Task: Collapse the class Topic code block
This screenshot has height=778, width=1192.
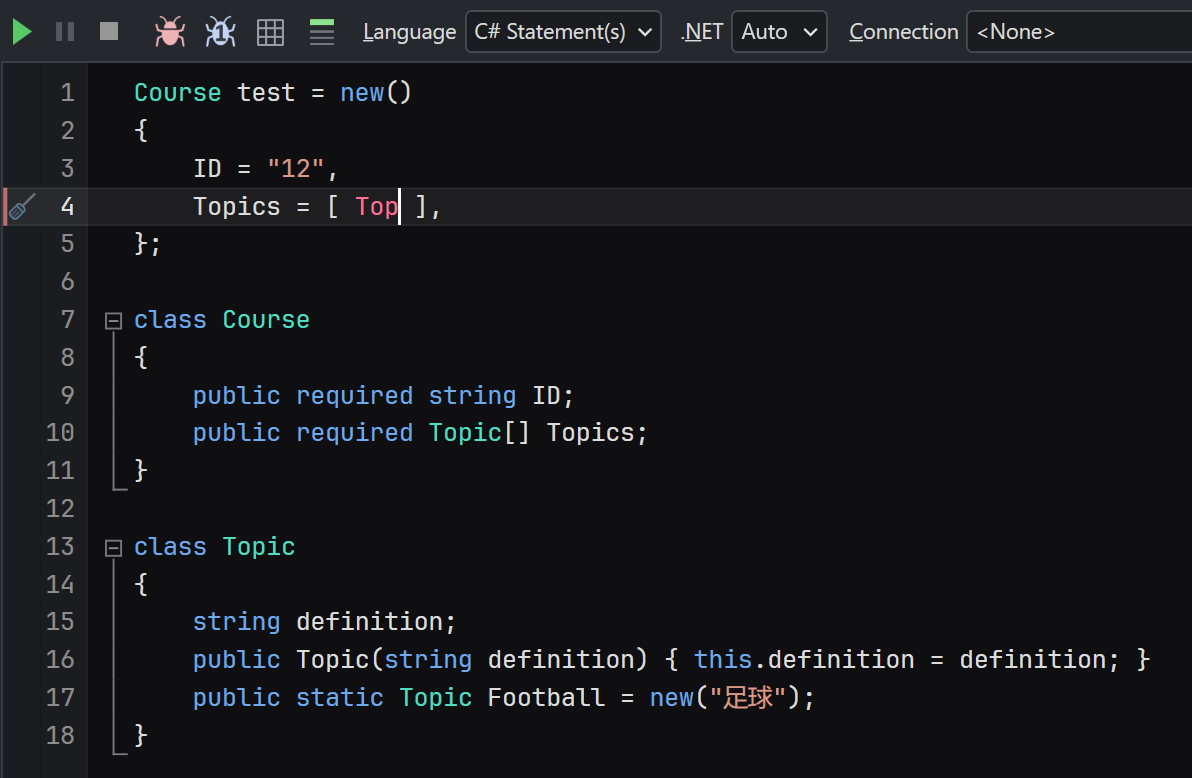Action: click(113, 548)
